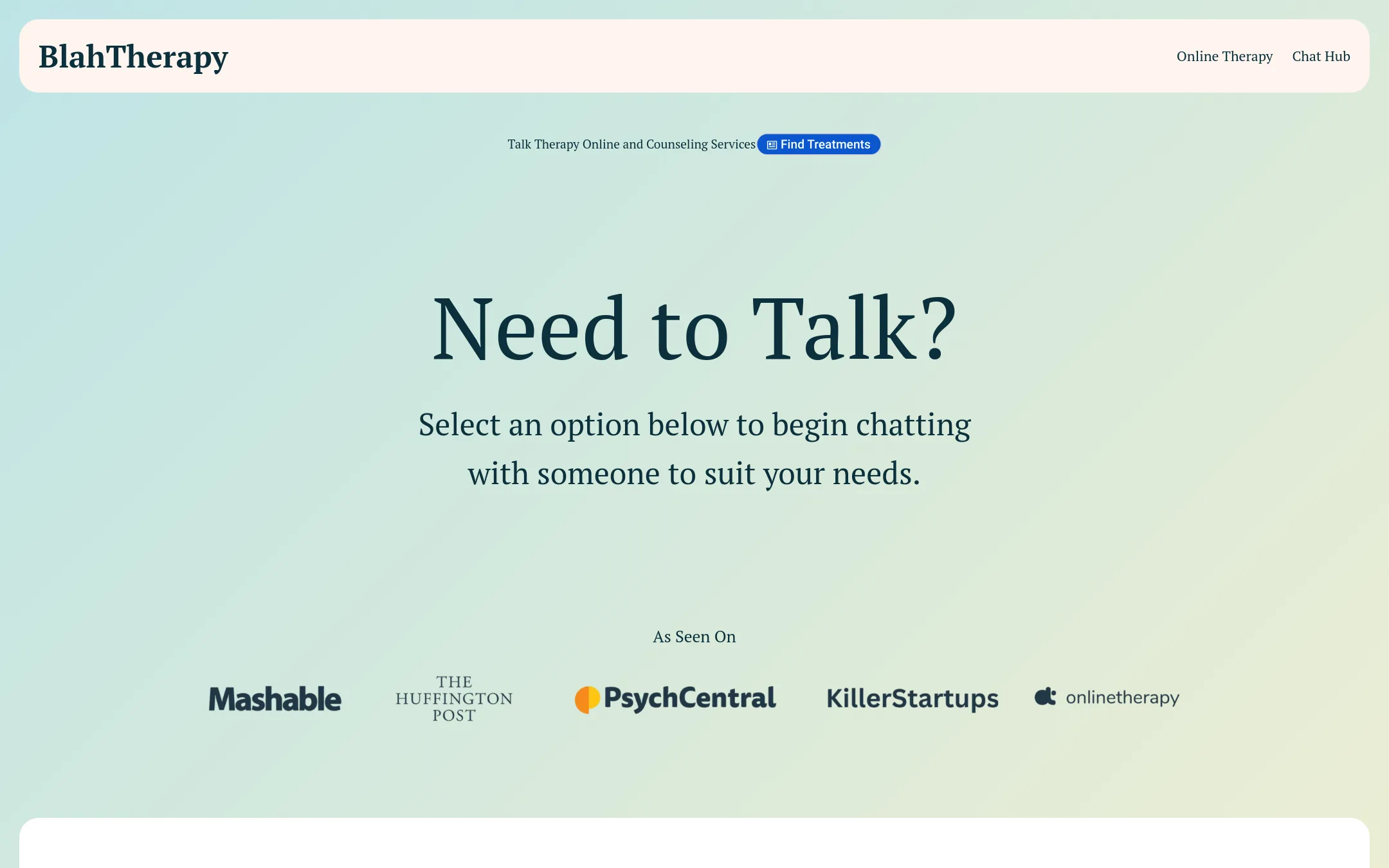Viewport: 1389px width, 868px height.
Task: Open the Online Therapy nav link
Action: pos(1224,57)
